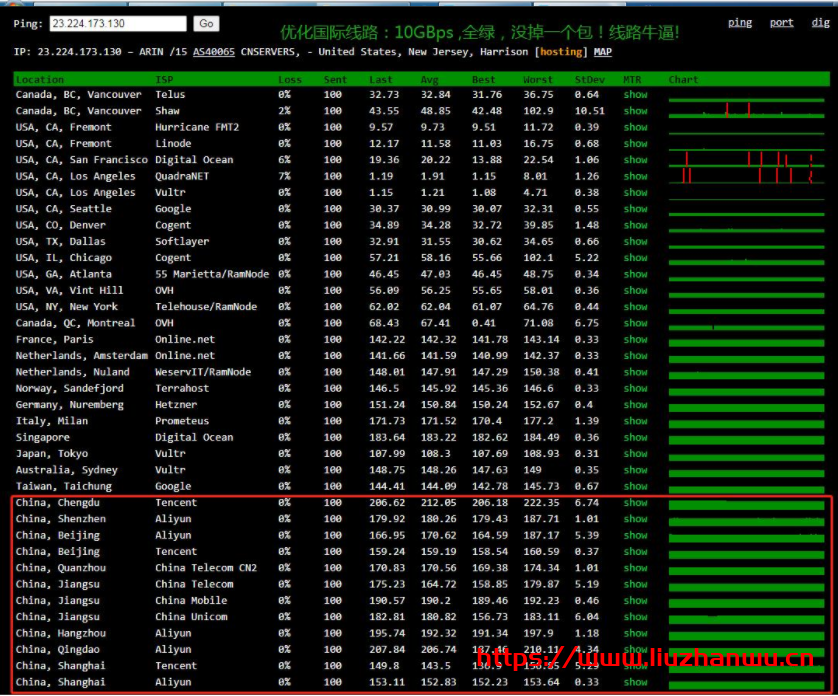The height and width of the screenshot is (696, 838).
Task: Show MTR for Japan, Tokyo Vultr
Action: [x=635, y=454]
